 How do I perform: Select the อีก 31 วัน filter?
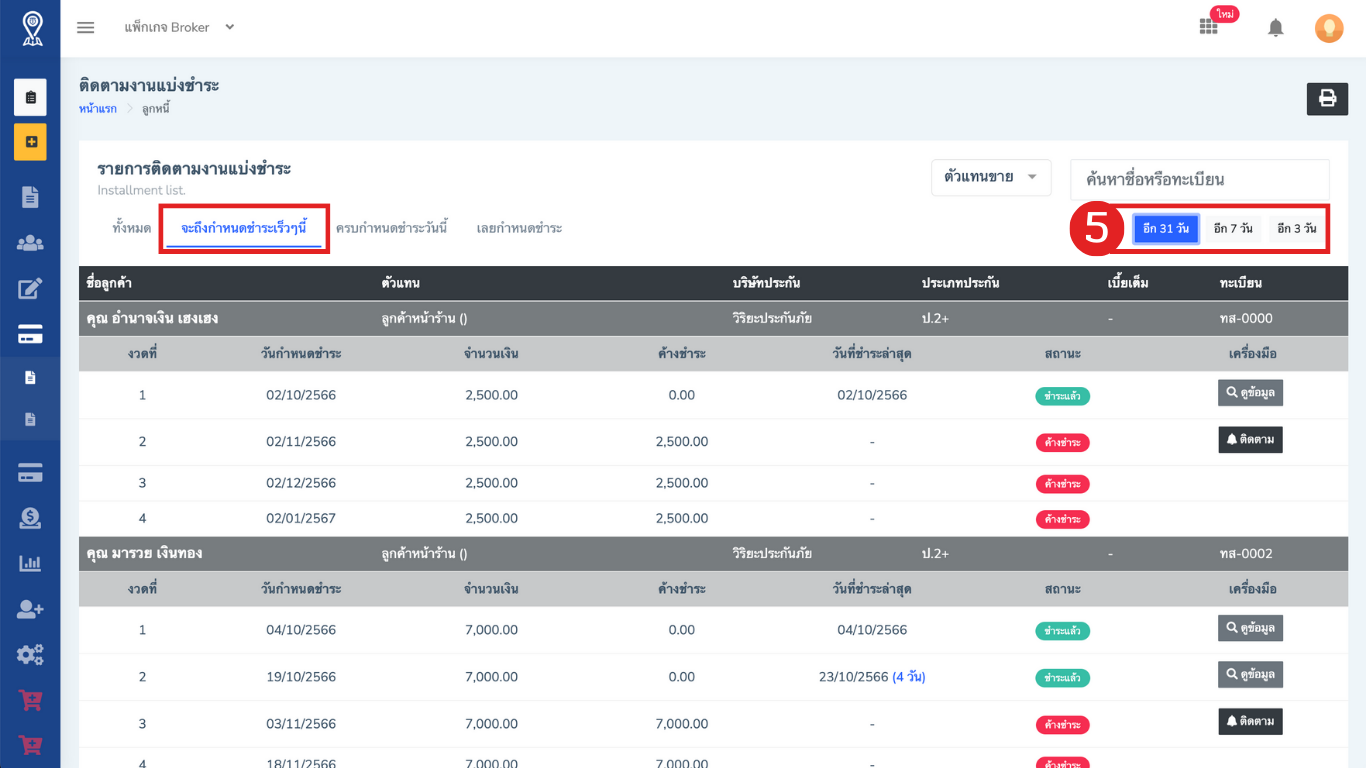point(1166,229)
